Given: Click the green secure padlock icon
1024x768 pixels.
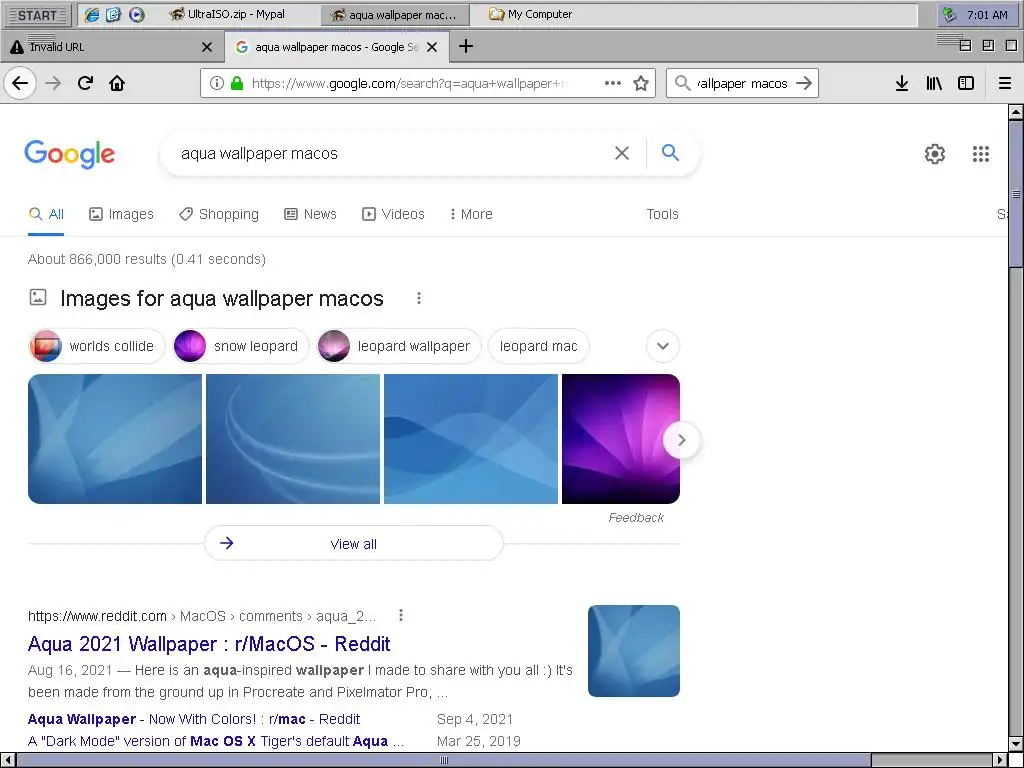Looking at the screenshot, I should coord(237,84).
